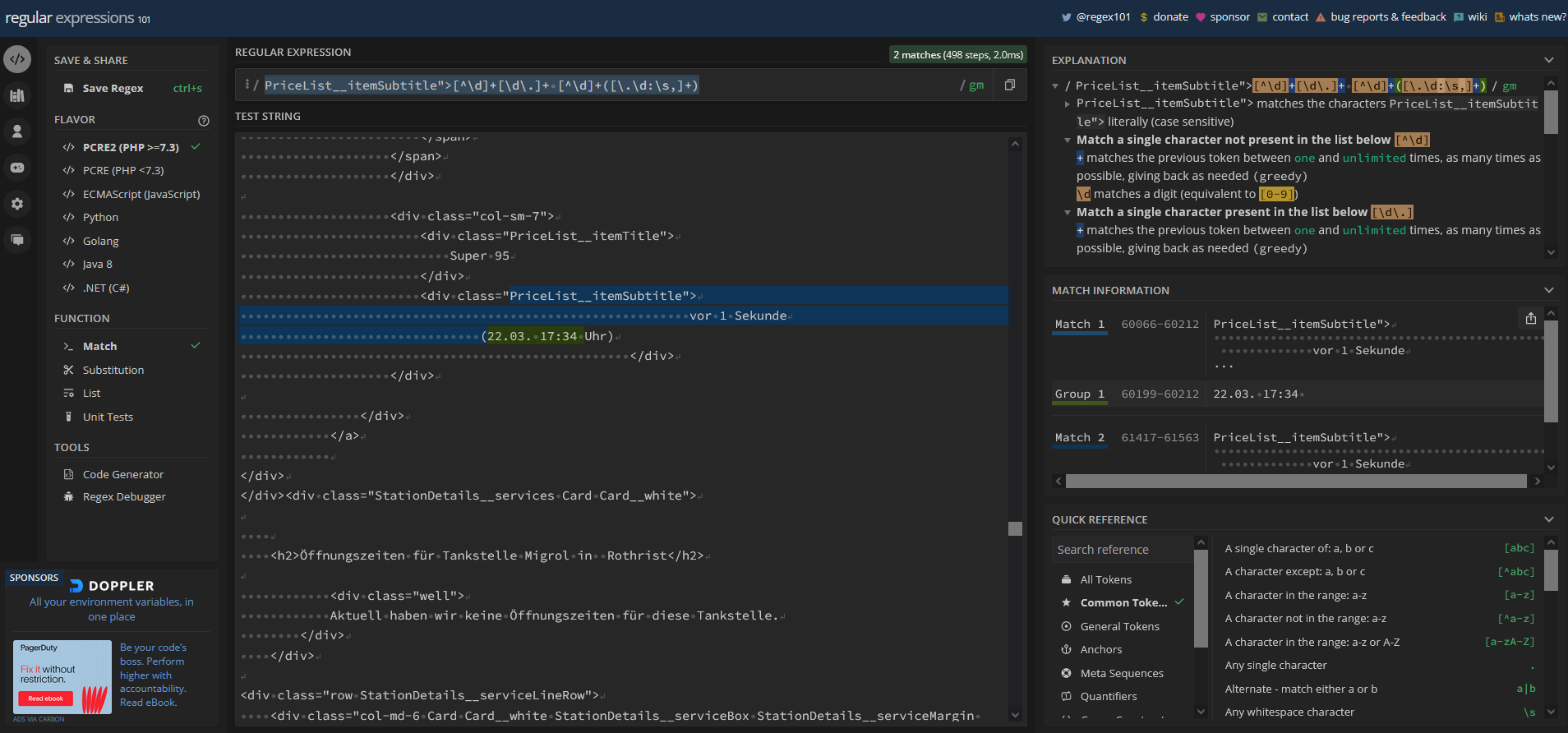This screenshot has height=733, width=1568.
Task: Collapse the Quick Reference panel chevron
Action: click(x=1549, y=519)
